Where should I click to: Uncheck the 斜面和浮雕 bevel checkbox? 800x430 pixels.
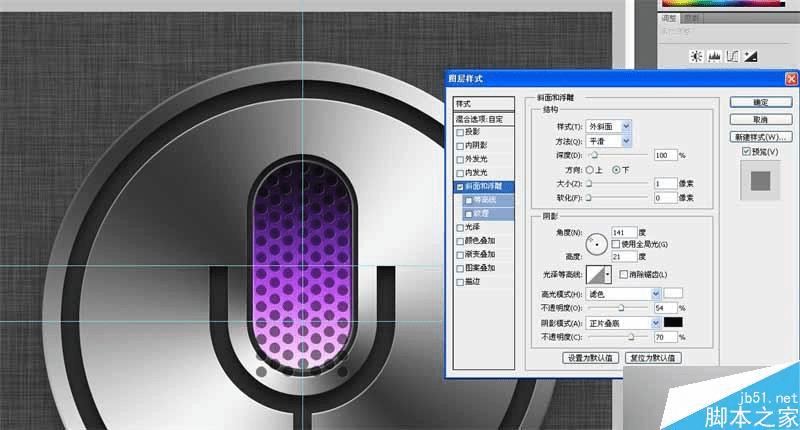(460, 187)
